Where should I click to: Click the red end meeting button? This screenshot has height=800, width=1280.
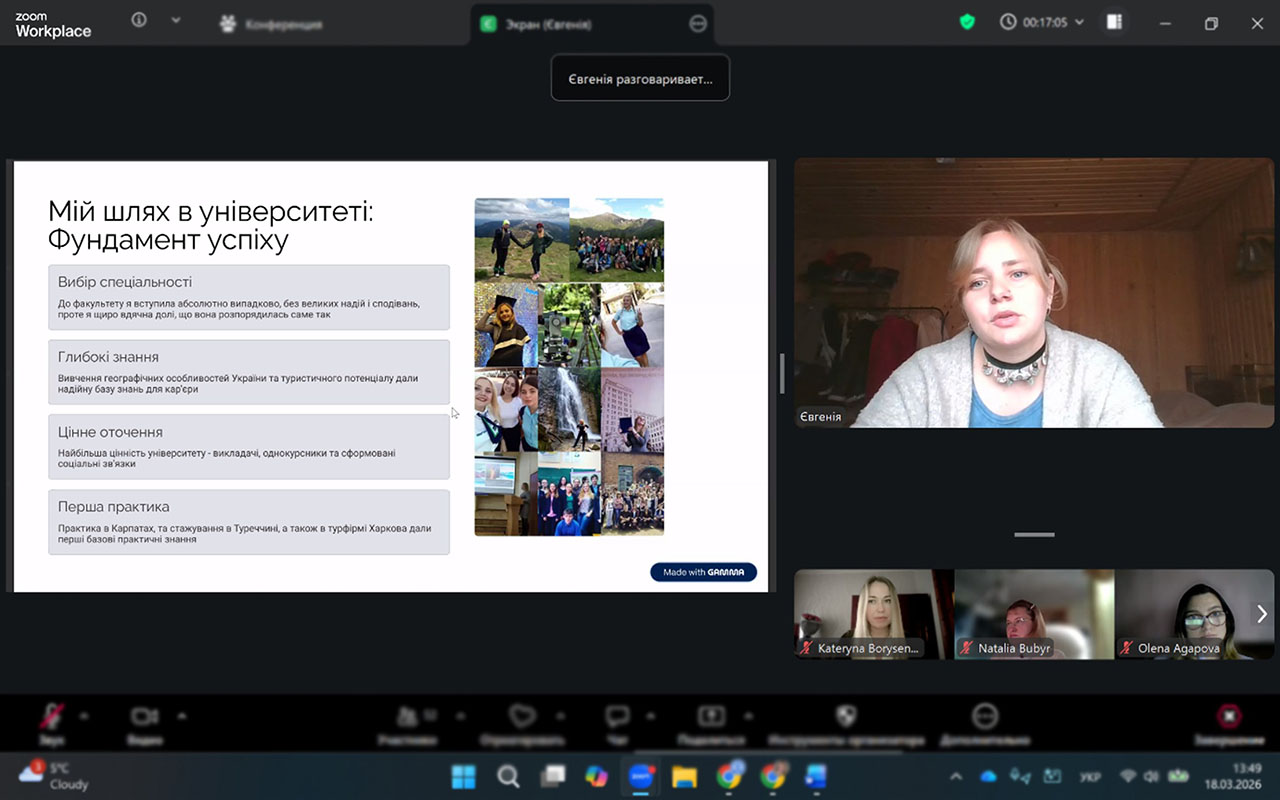[x=1229, y=716]
